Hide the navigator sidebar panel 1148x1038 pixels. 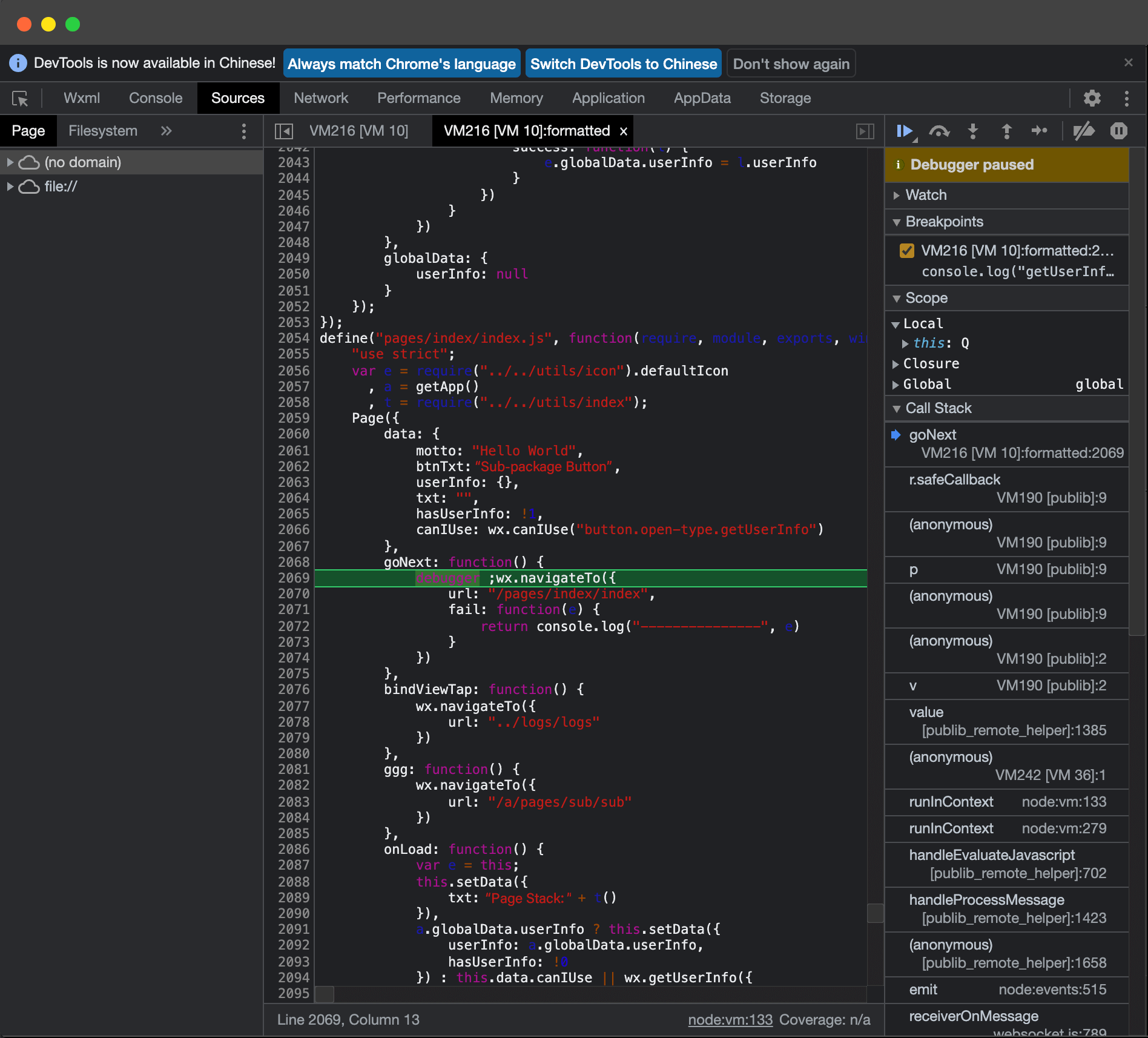[283, 131]
